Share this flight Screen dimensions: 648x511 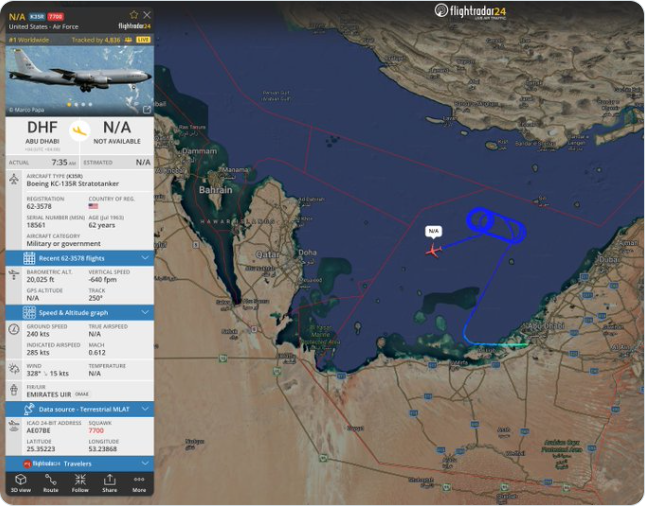pos(110,483)
